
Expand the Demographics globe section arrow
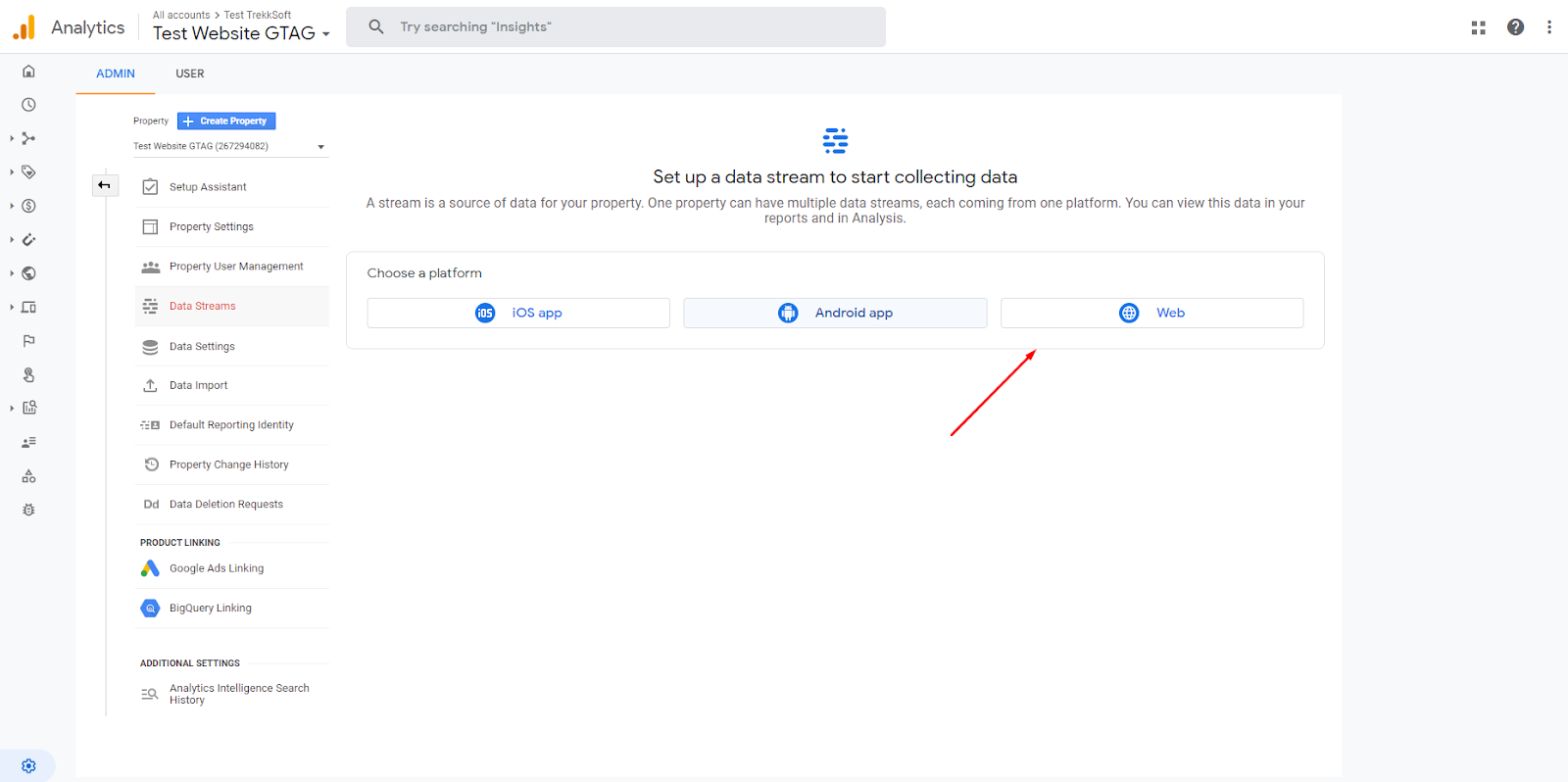pyautogui.click(x=12, y=273)
